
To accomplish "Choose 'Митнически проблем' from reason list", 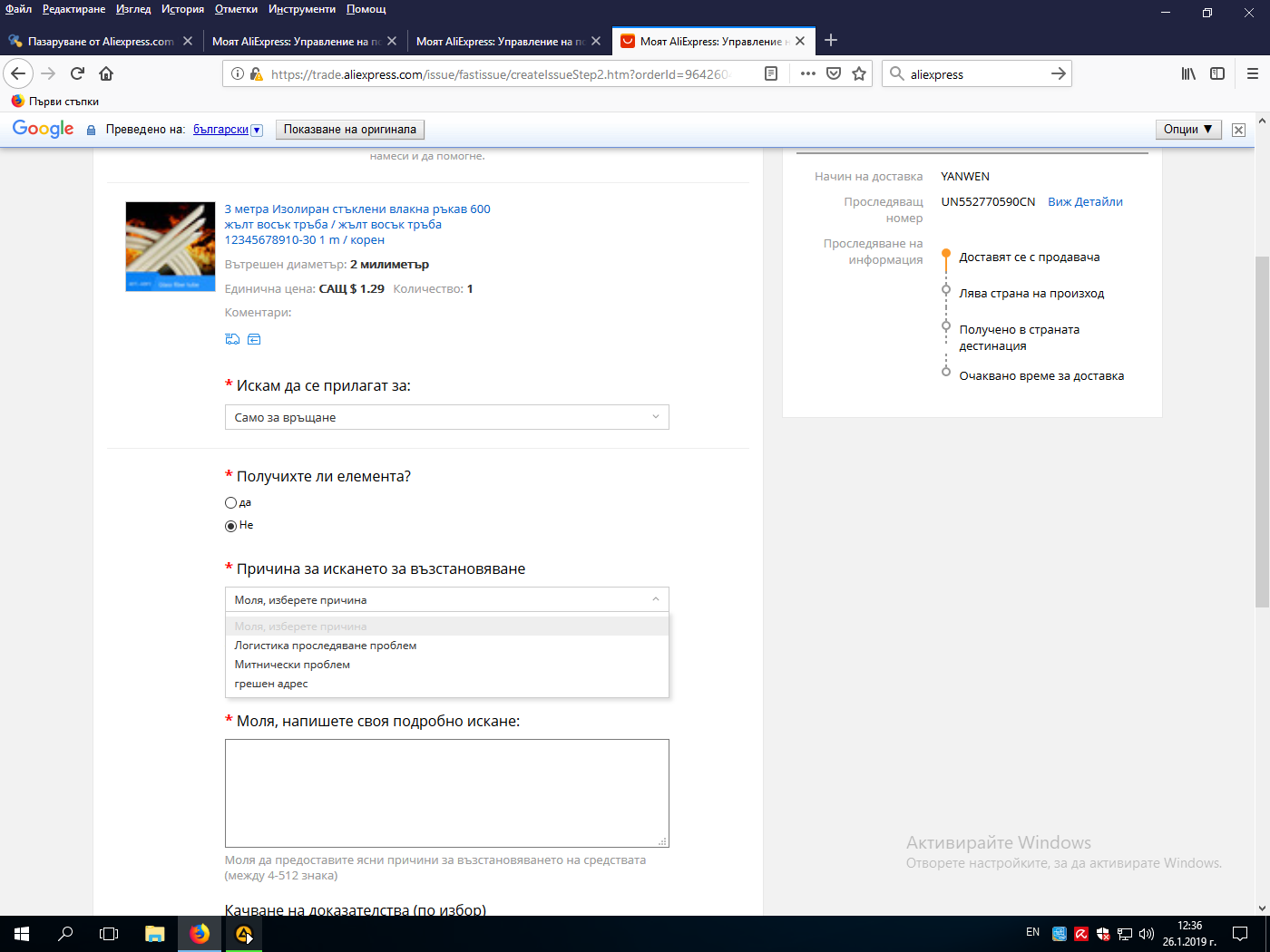I will [x=292, y=665].
